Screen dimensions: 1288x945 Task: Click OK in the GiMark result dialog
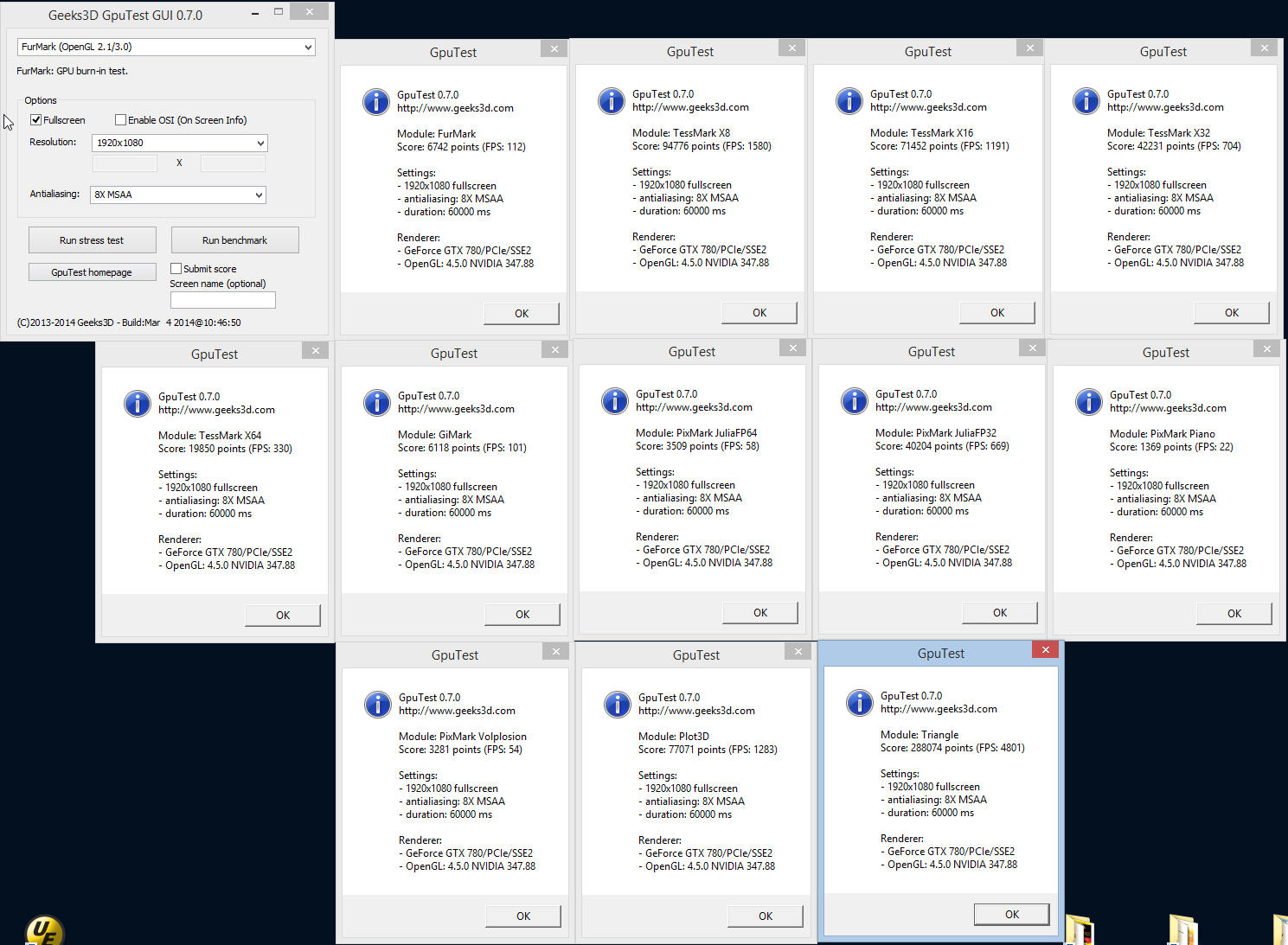522,615
